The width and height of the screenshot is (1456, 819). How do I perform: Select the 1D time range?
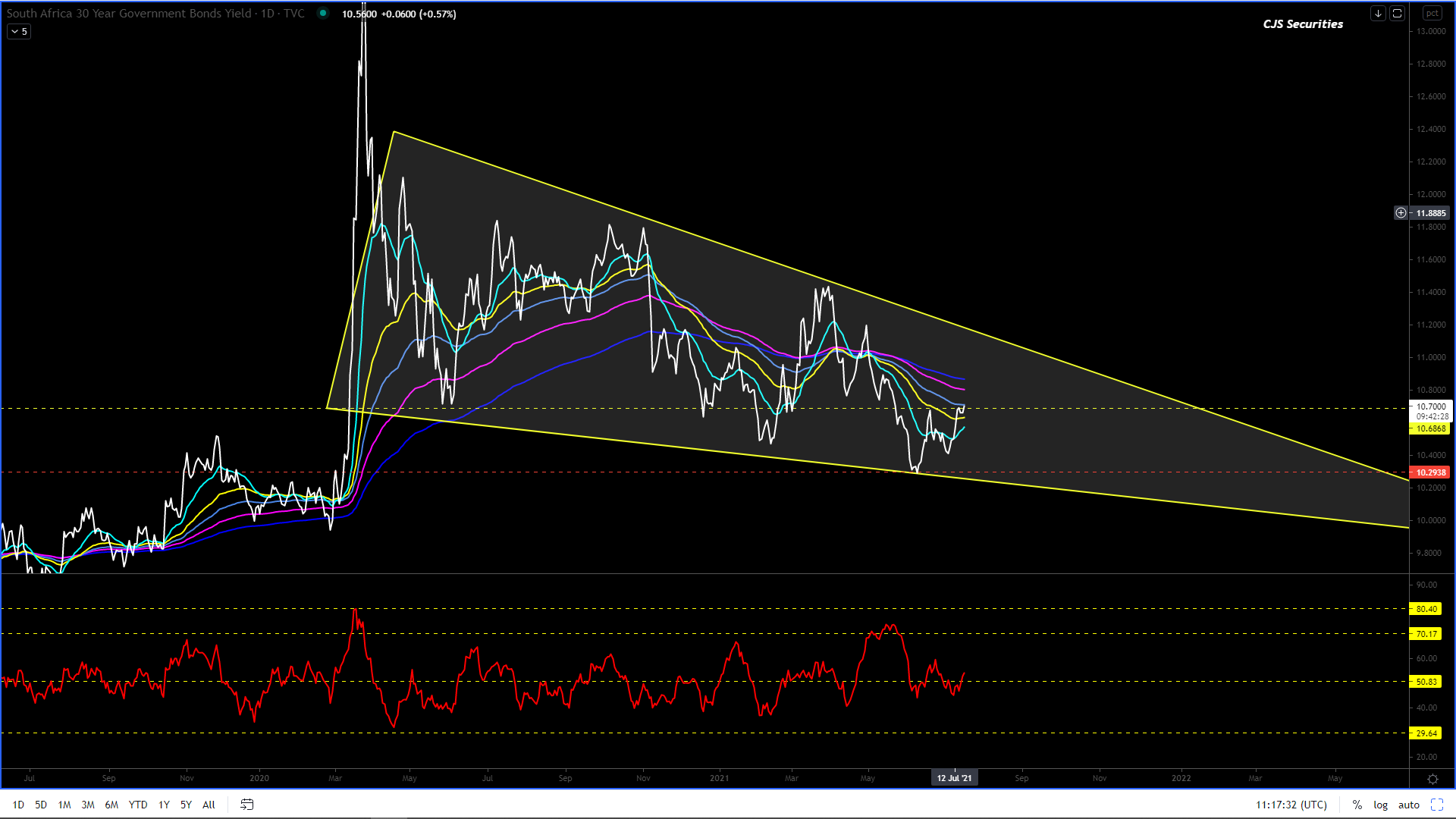click(x=18, y=805)
